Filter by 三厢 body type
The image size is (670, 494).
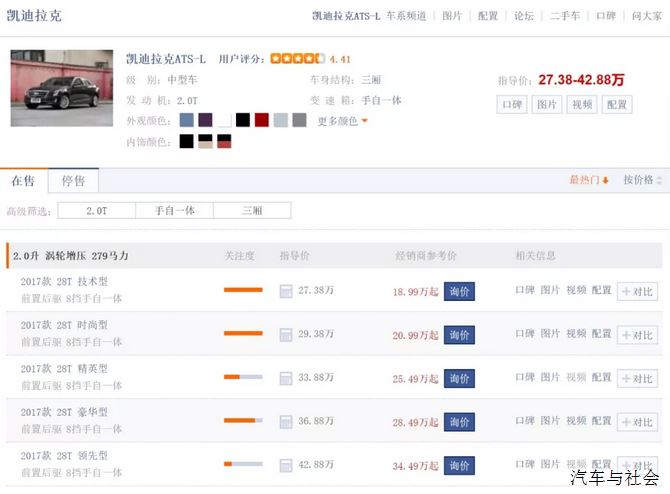(x=252, y=211)
